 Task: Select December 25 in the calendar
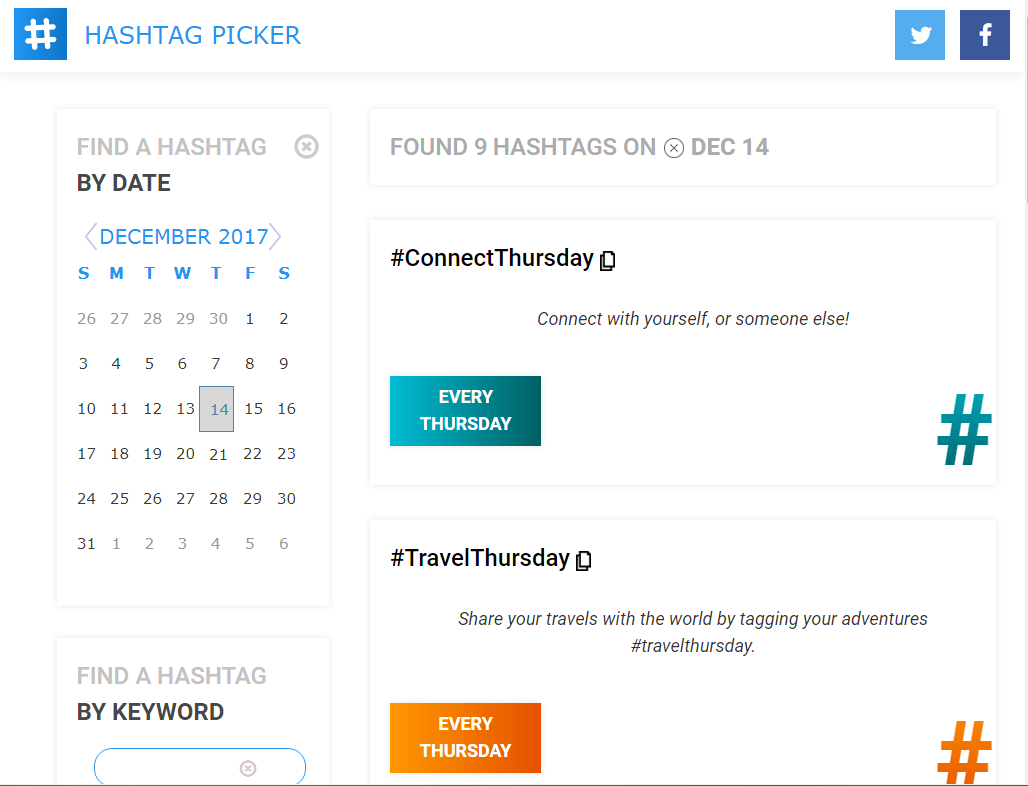tap(119, 498)
